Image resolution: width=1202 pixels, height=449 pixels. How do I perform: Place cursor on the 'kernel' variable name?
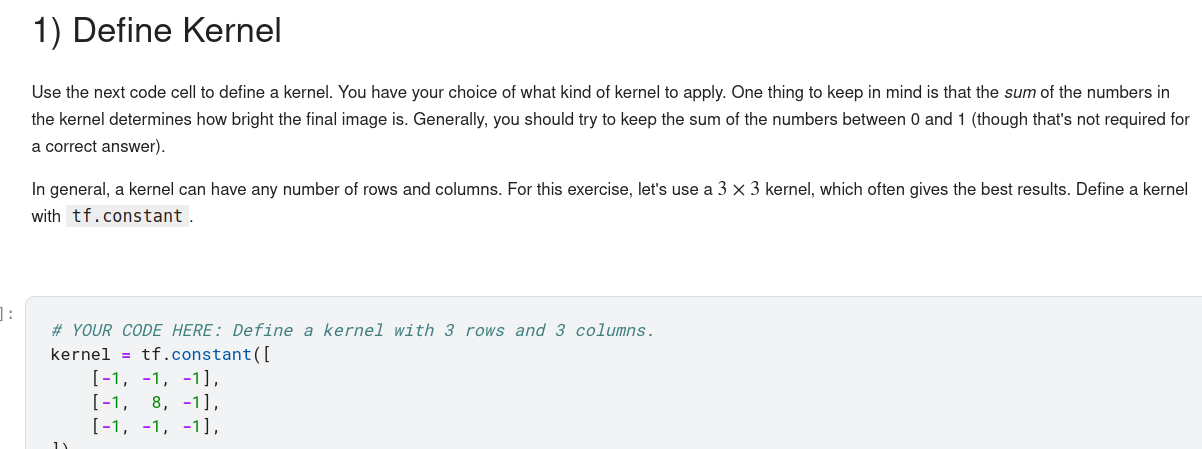click(x=80, y=355)
